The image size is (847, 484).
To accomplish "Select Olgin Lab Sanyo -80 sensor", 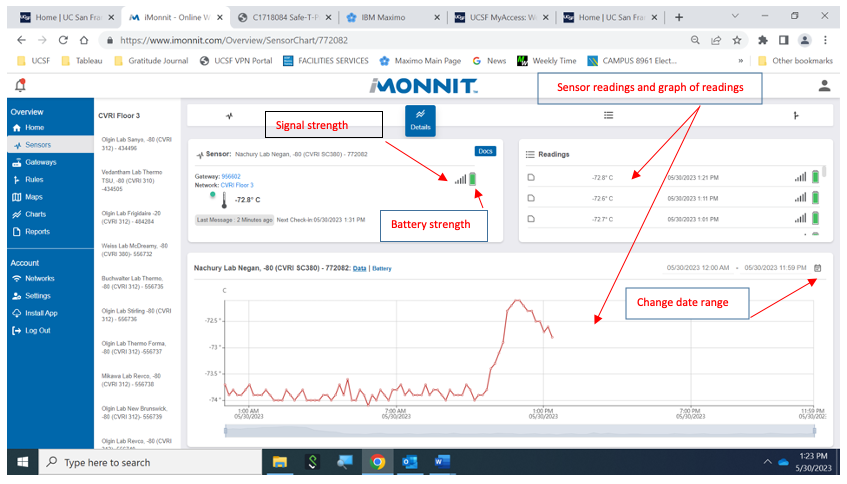I will [x=137, y=144].
